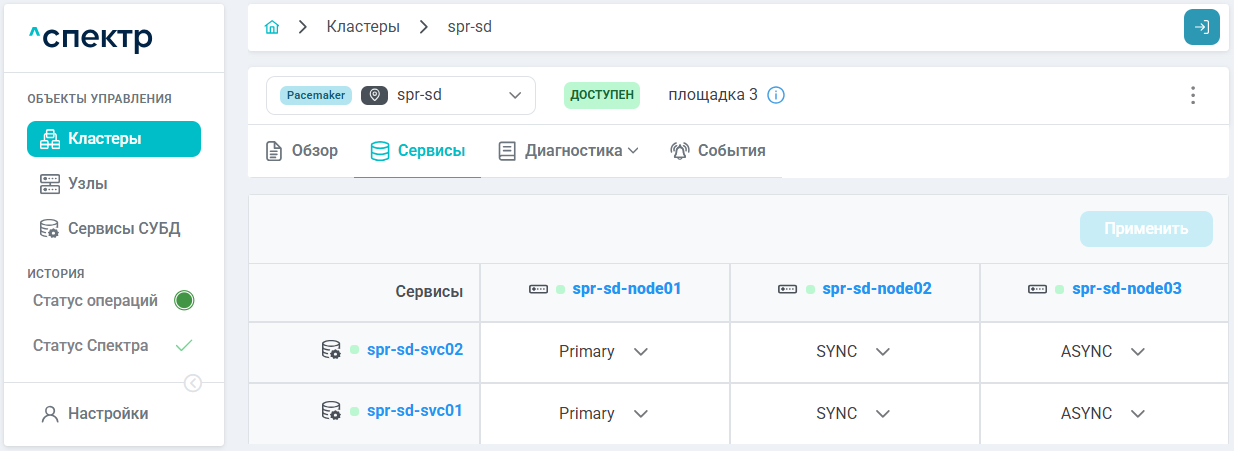Click the Pacemaker badge

(x=316, y=95)
